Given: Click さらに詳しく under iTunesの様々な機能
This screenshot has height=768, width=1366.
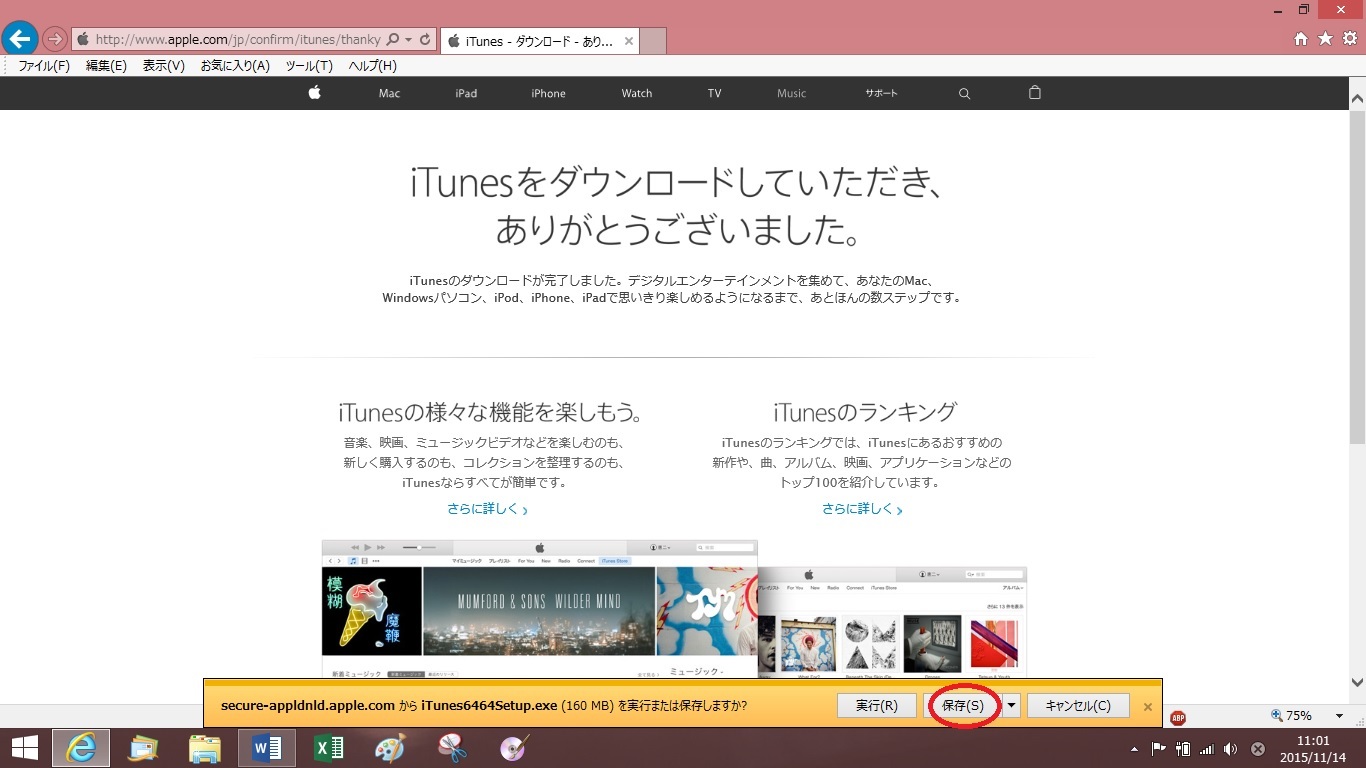Looking at the screenshot, I should point(487,509).
